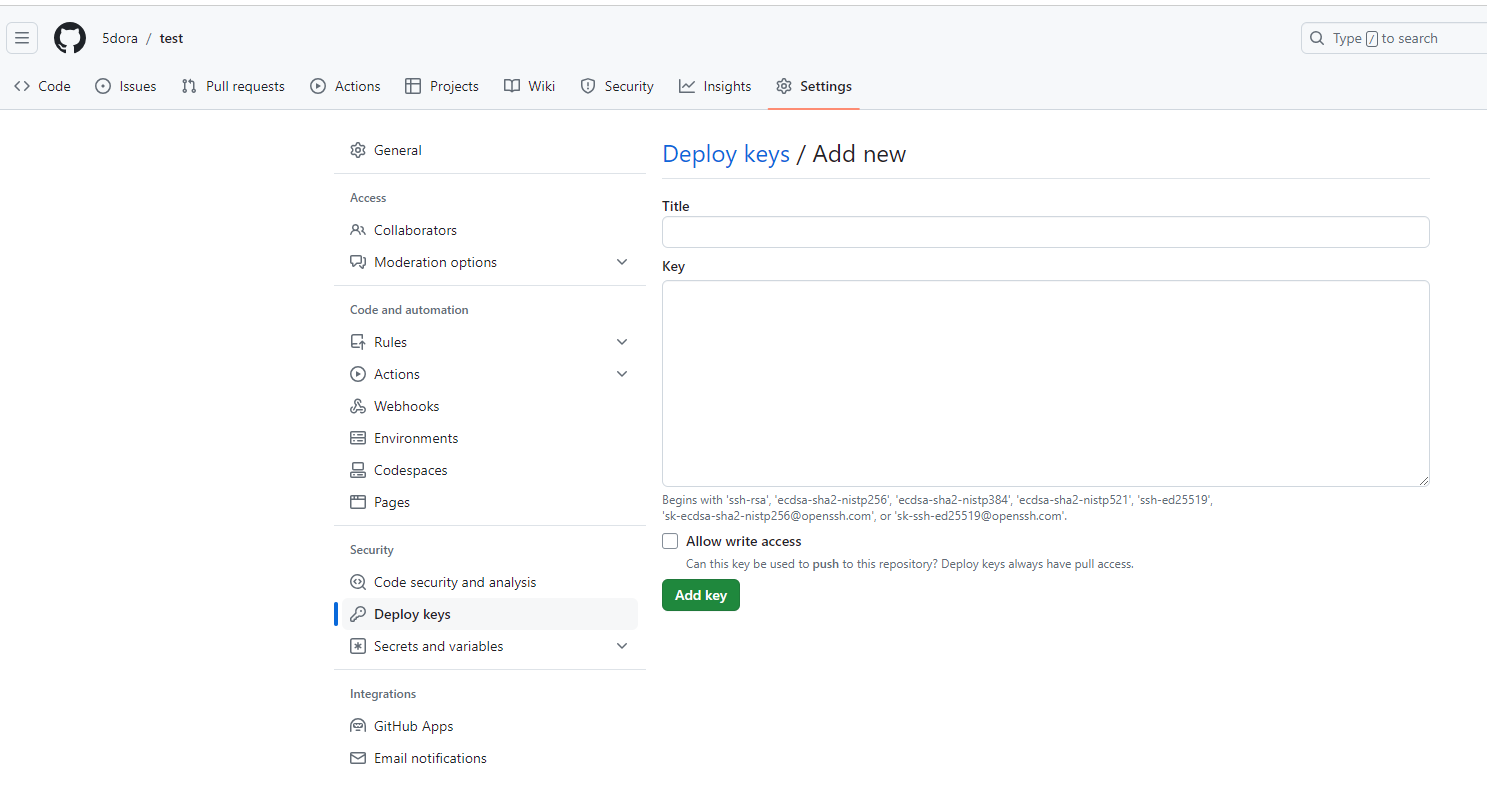Click the Key textarea resize handle
Screen dimensions: 1487x803
(1423, 480)
